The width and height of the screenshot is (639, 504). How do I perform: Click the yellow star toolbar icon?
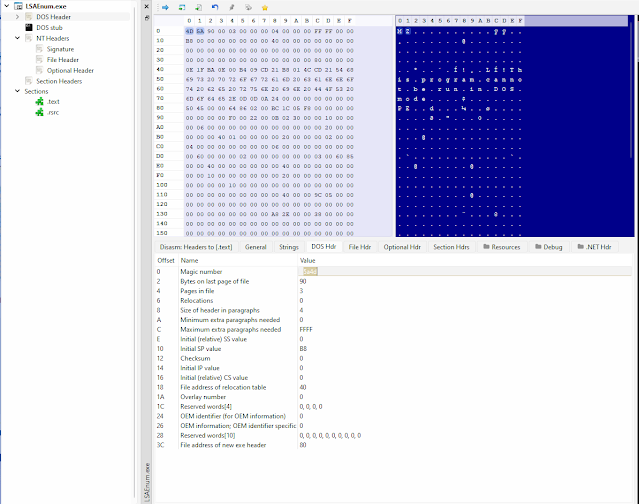pyautogui.click(x=264, y=7)
